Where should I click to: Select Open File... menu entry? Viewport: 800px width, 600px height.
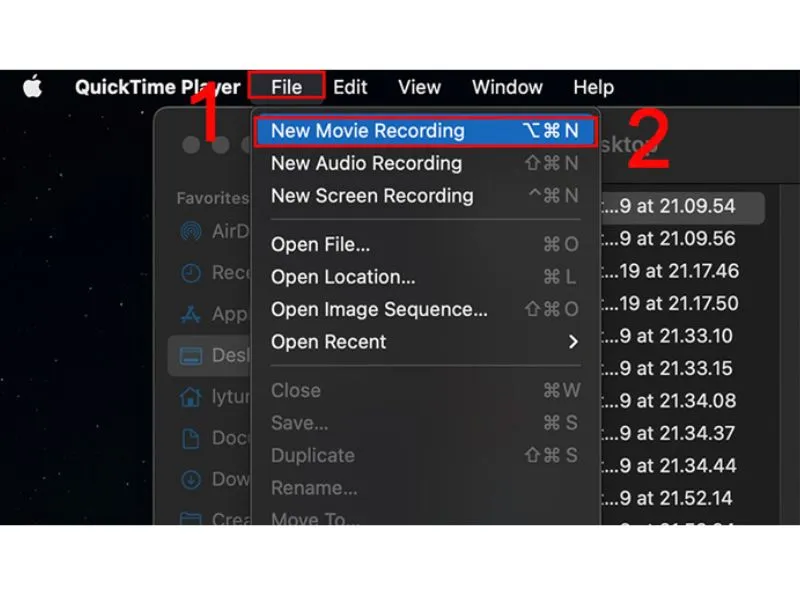pyautogui.click(x=425, y=244)
